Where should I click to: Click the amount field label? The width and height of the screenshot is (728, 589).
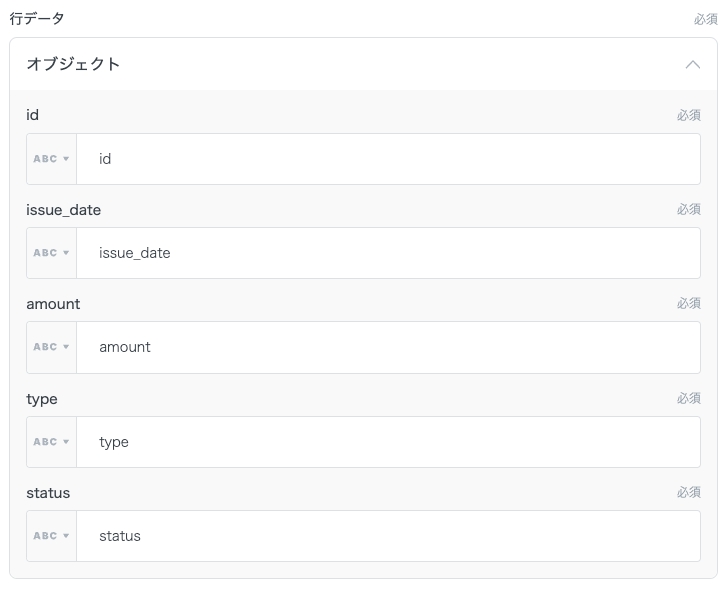coord(53,304)
